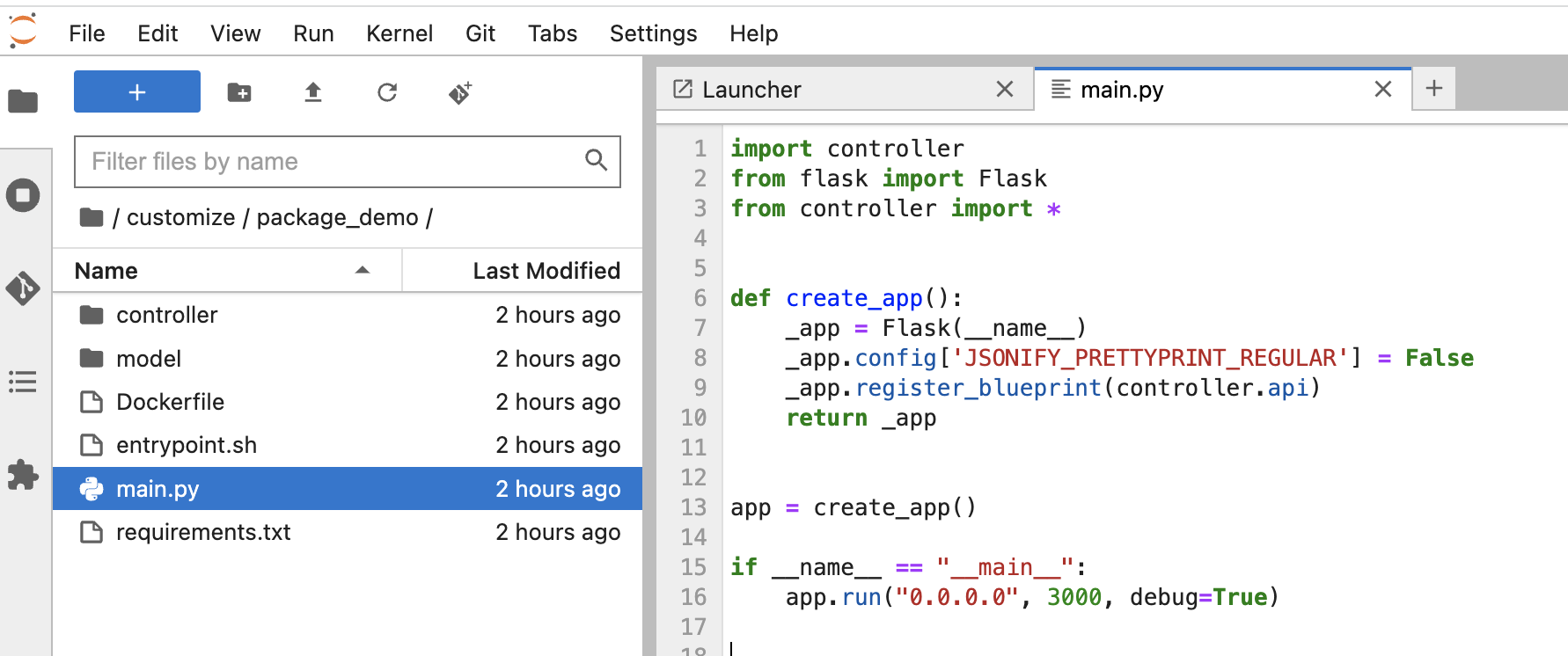Open the File Browser sidebar tab
Screen dimensions: 1568x656
(x=23, y=102)
